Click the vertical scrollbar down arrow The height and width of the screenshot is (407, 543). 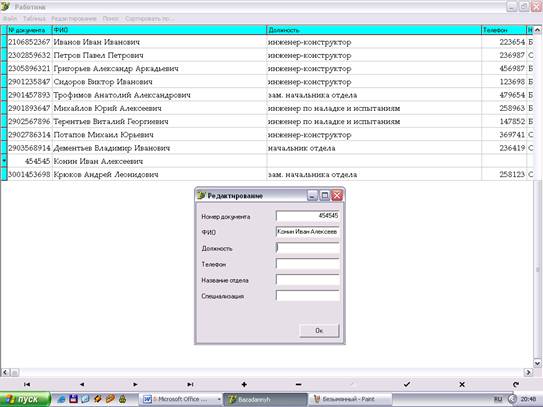[537, 363]
